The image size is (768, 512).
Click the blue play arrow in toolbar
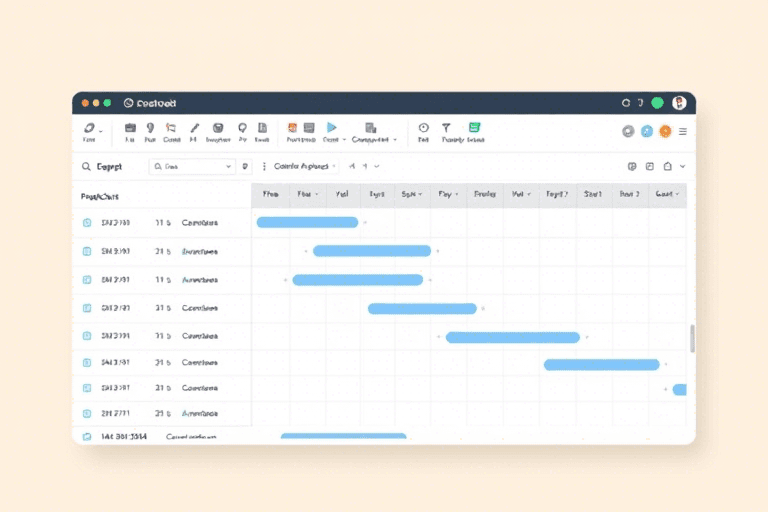pyautogui.click(x=332, y=128)
